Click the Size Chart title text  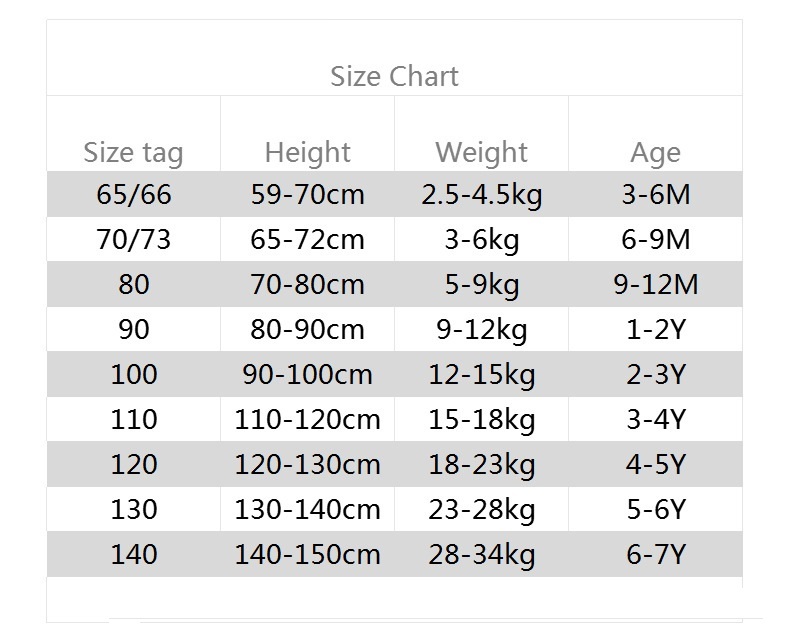394,77
